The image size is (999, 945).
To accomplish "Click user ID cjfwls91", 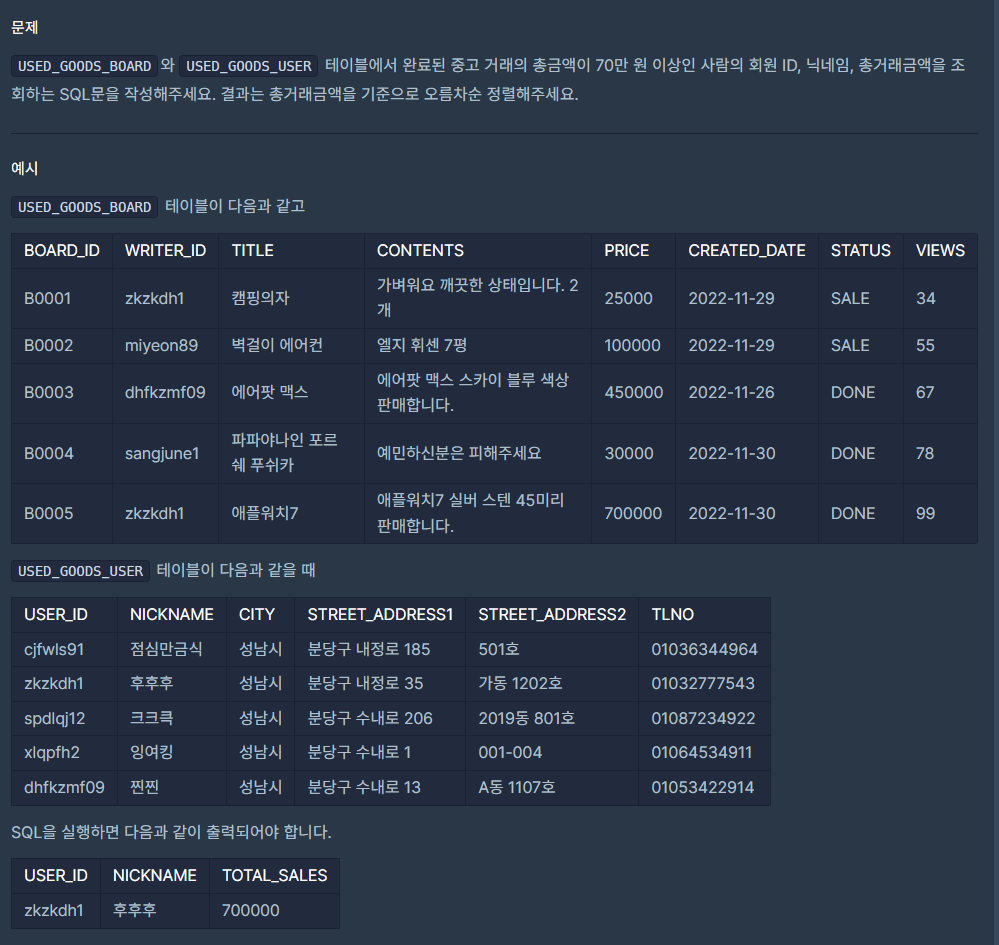I will click(x=54, y=649).
